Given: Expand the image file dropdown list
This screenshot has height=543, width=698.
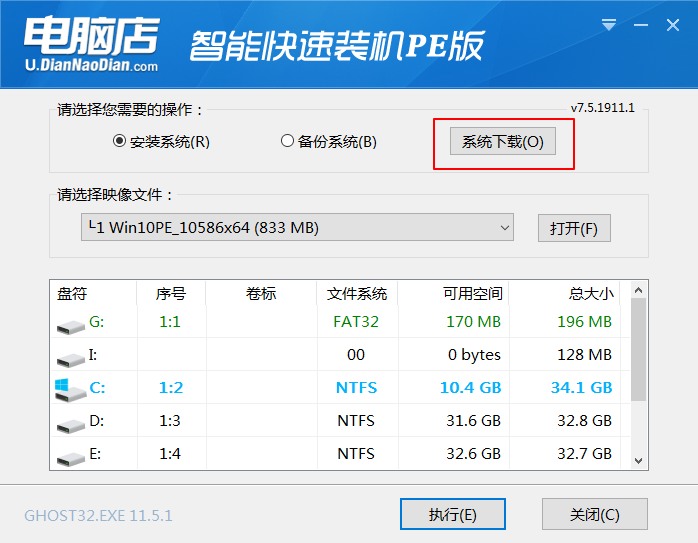Looking at the screenshot, I should tap(504, 227).
